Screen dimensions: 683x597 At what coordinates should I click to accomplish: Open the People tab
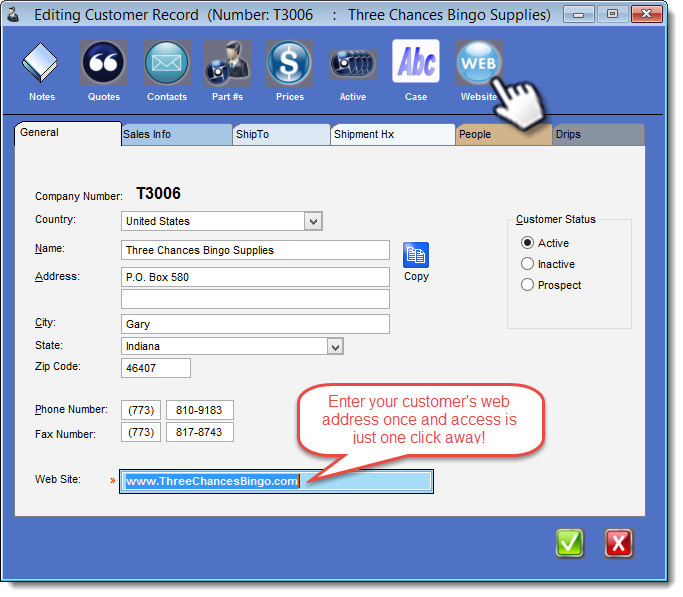(x=502, y=134)
